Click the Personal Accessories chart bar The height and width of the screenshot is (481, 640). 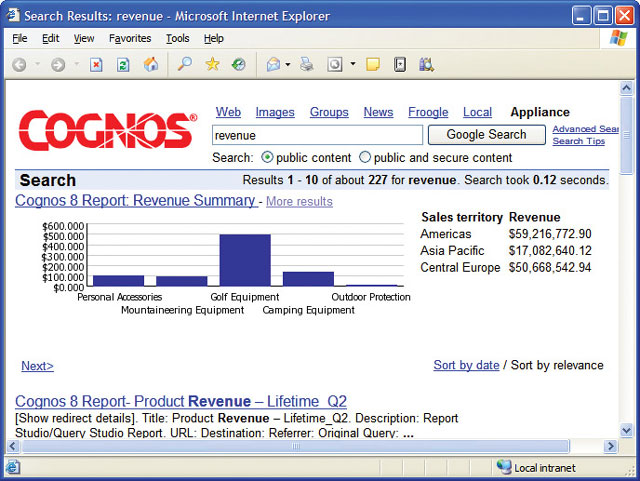(118, 281)
